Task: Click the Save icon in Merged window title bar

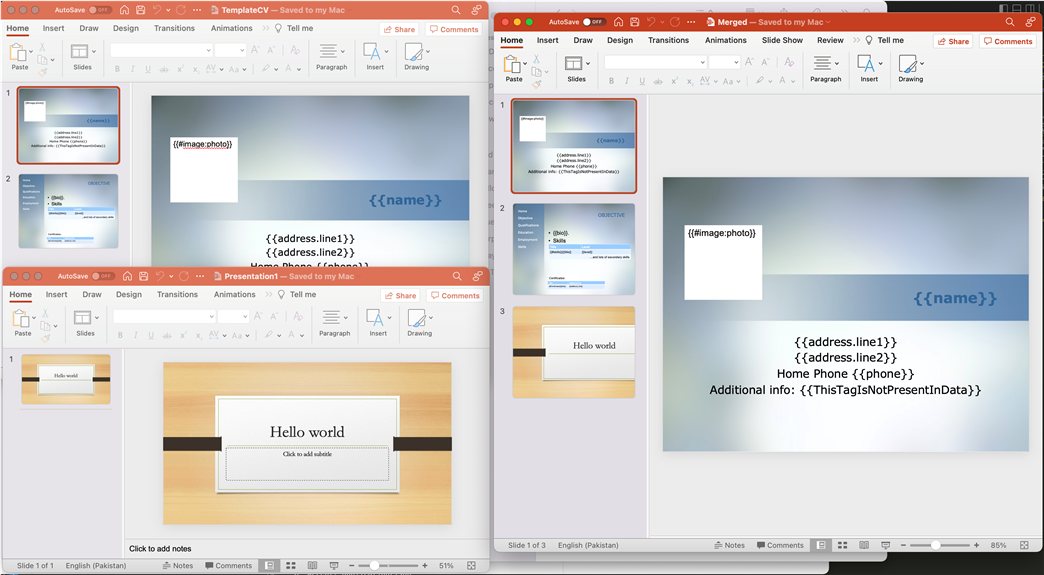Action: click(635, 22)
